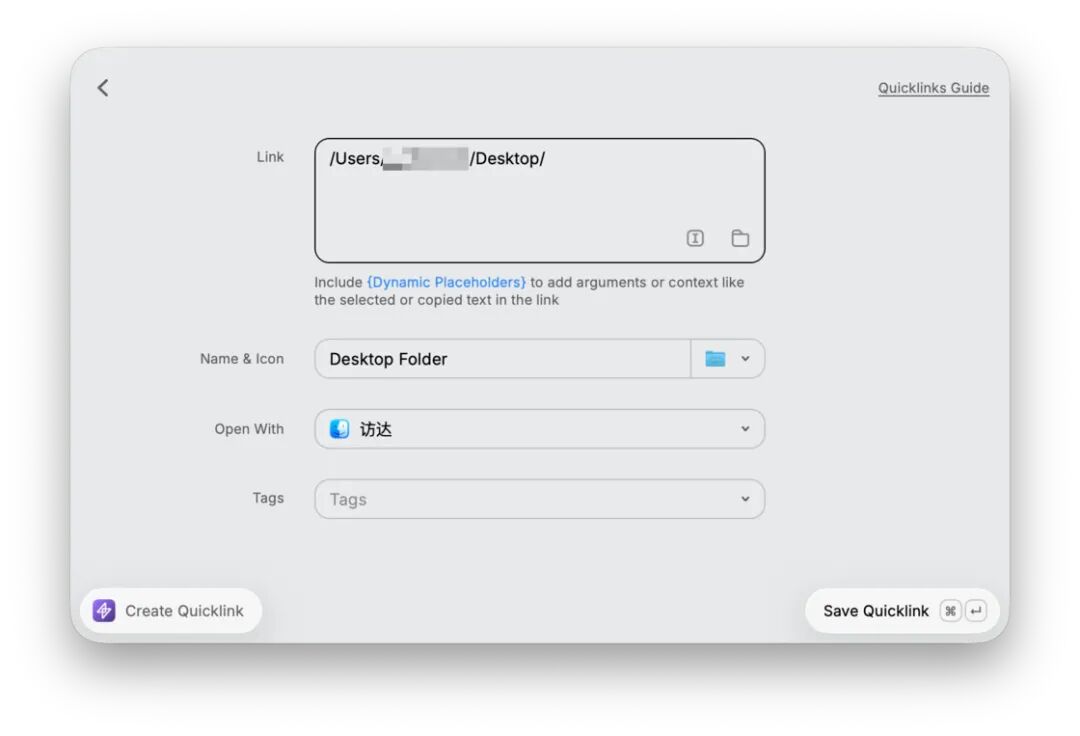Go back with the left arrow
This screenshot has width=1080, height=736.
point(103,88)
